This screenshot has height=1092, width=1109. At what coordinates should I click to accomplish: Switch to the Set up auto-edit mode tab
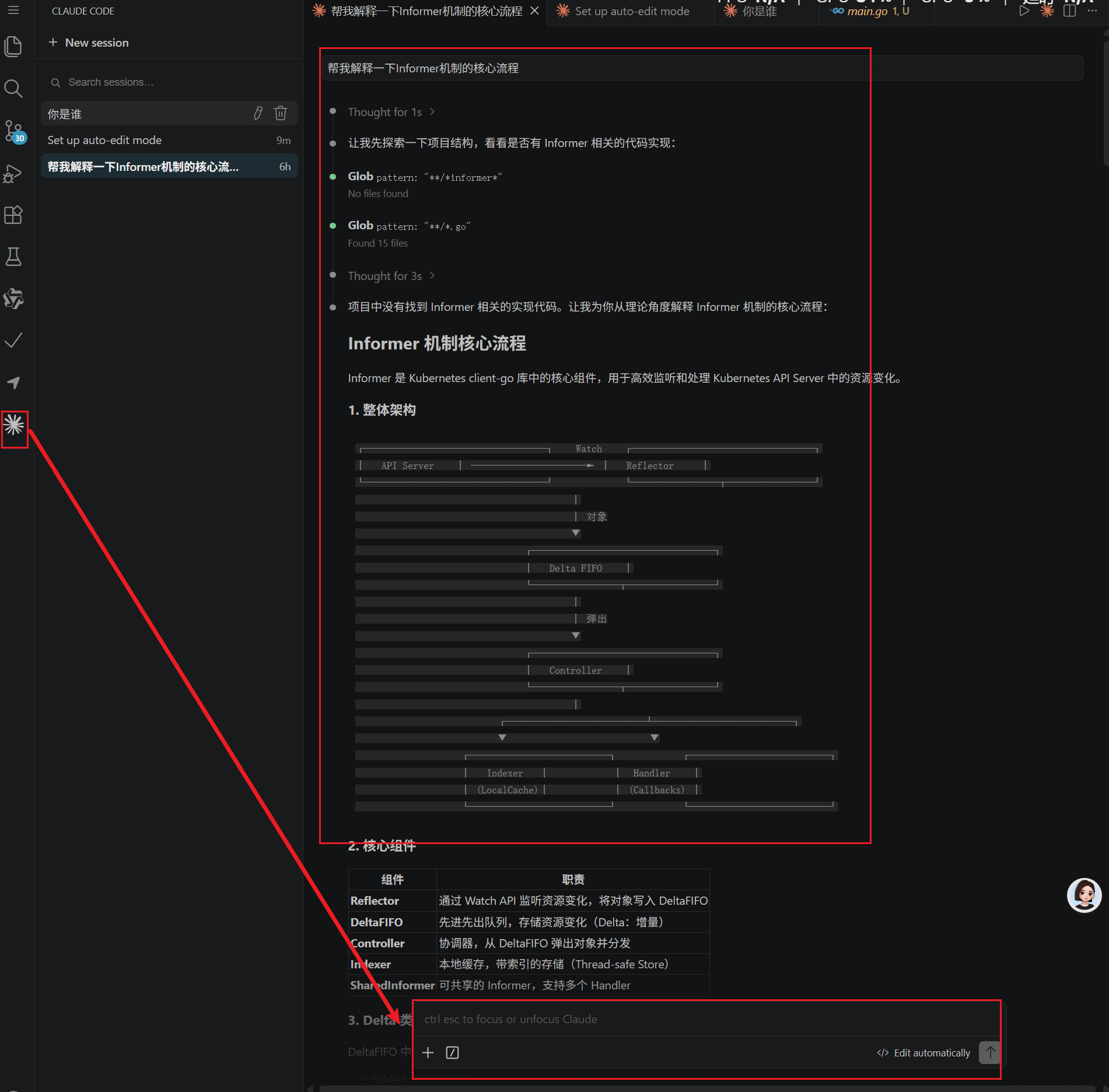631,11
